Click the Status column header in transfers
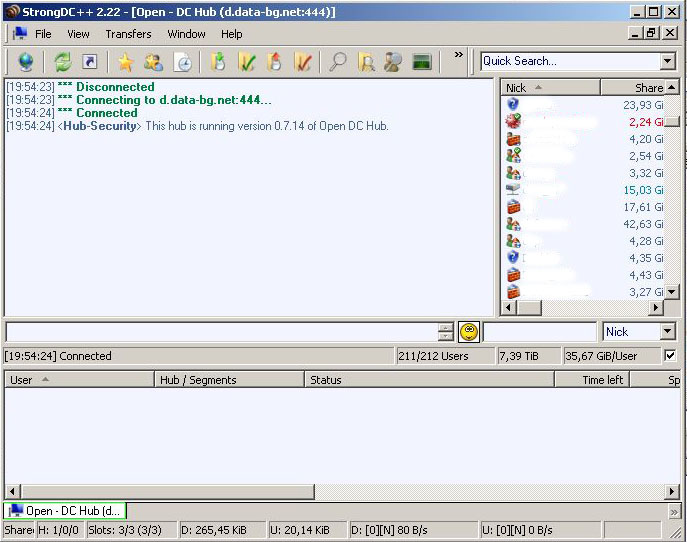The height and width of the screenshot is (542, 687). 429,379
